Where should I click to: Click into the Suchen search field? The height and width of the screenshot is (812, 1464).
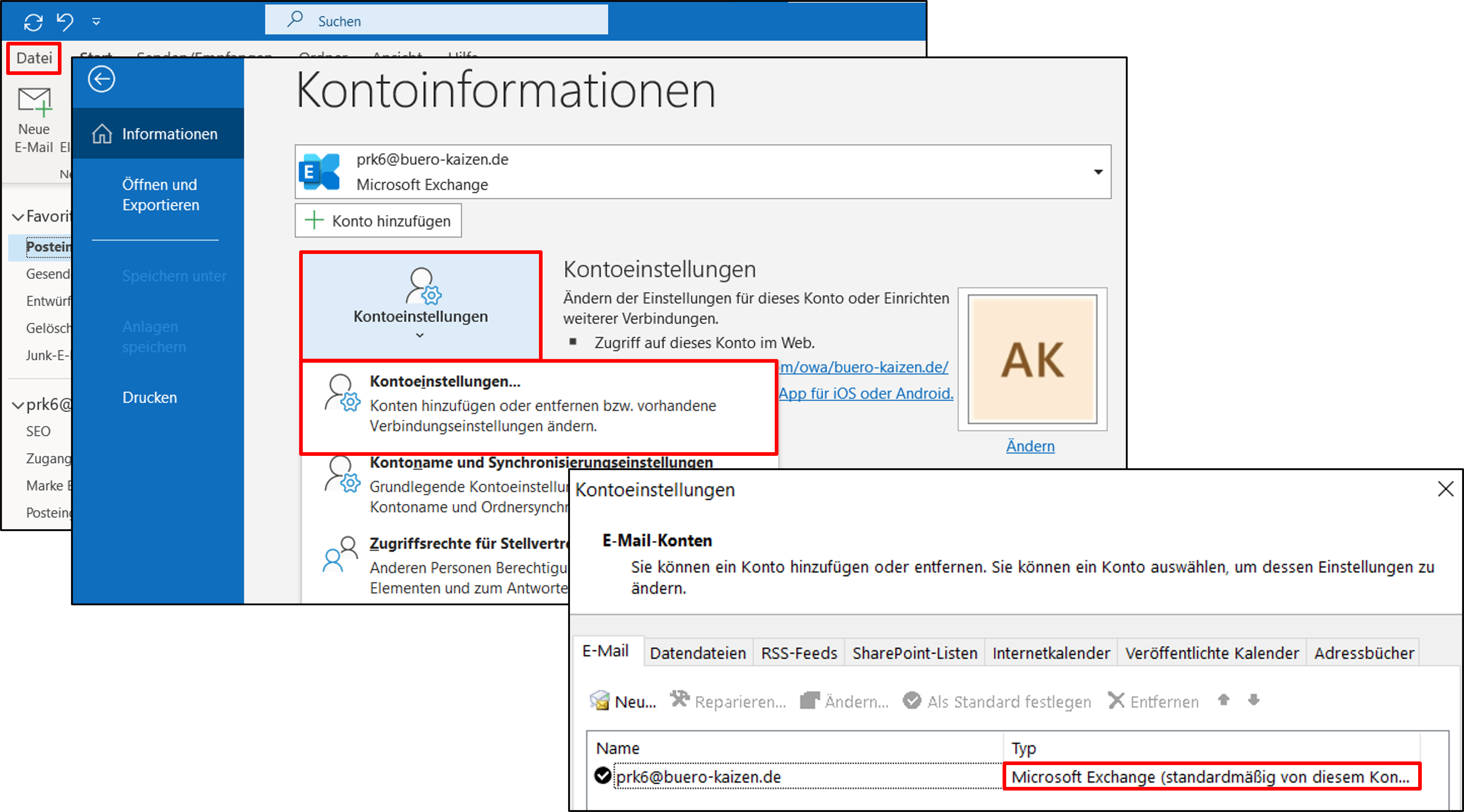pyautogui.click(x=436, y=20)
